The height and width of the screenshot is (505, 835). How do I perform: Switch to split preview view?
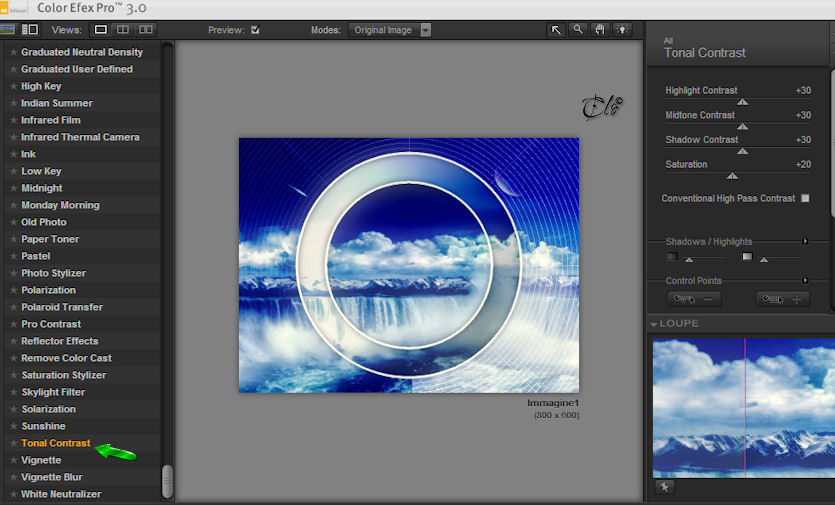123,30
